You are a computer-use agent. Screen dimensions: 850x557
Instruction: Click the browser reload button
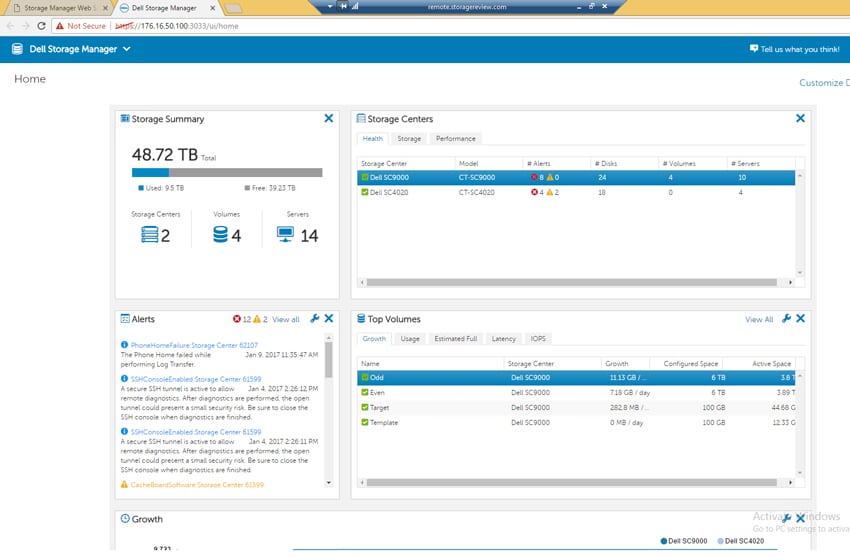[x=41, y=25]
